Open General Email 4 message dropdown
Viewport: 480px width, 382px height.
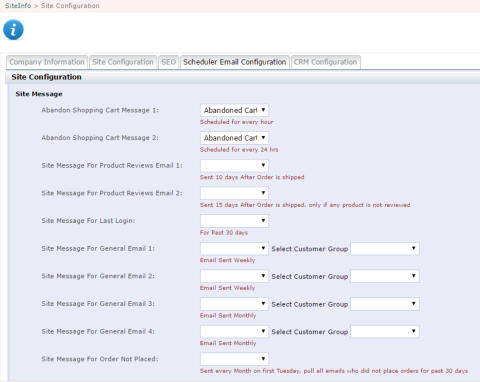234,331
